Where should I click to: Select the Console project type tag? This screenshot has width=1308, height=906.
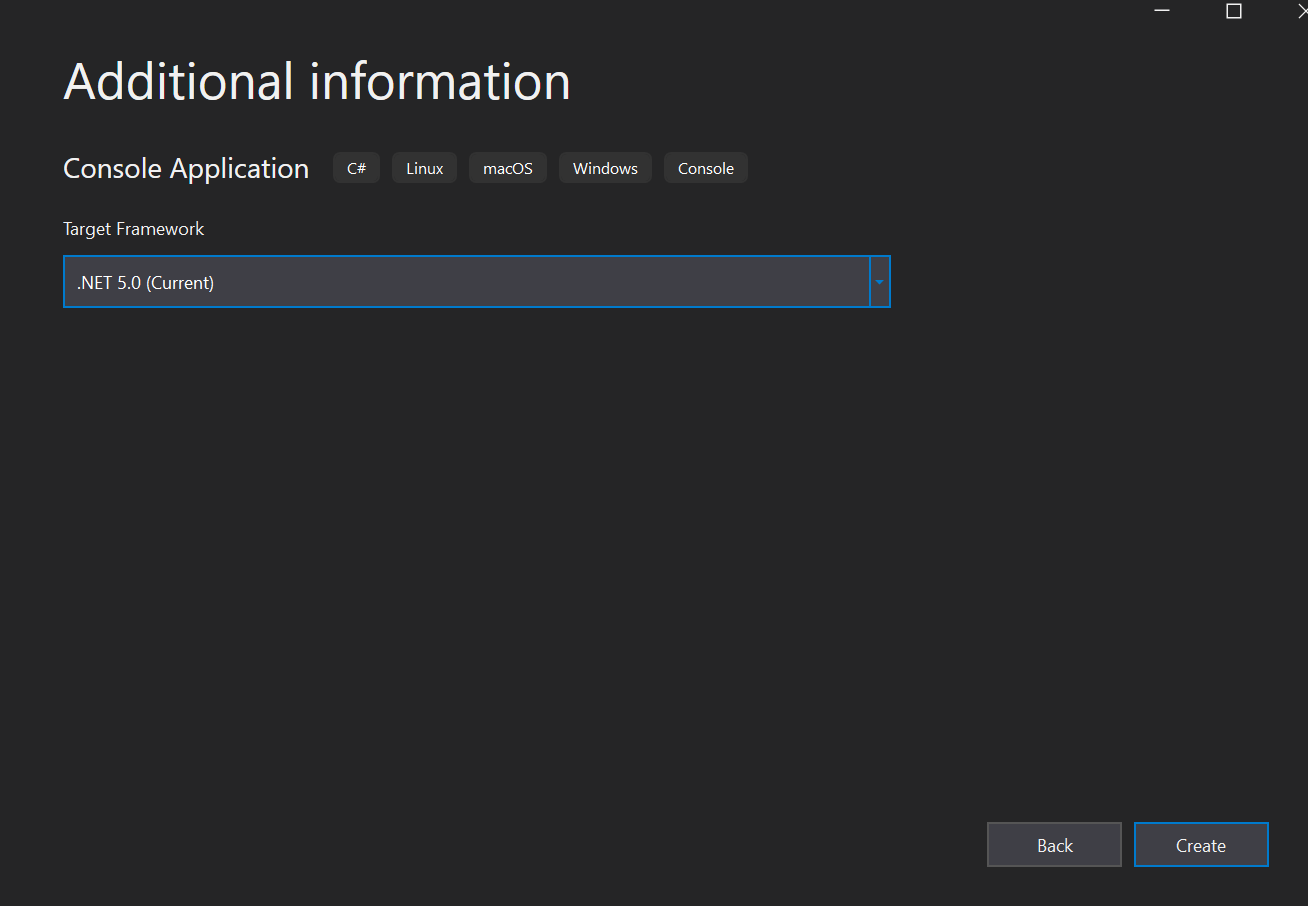705,167
